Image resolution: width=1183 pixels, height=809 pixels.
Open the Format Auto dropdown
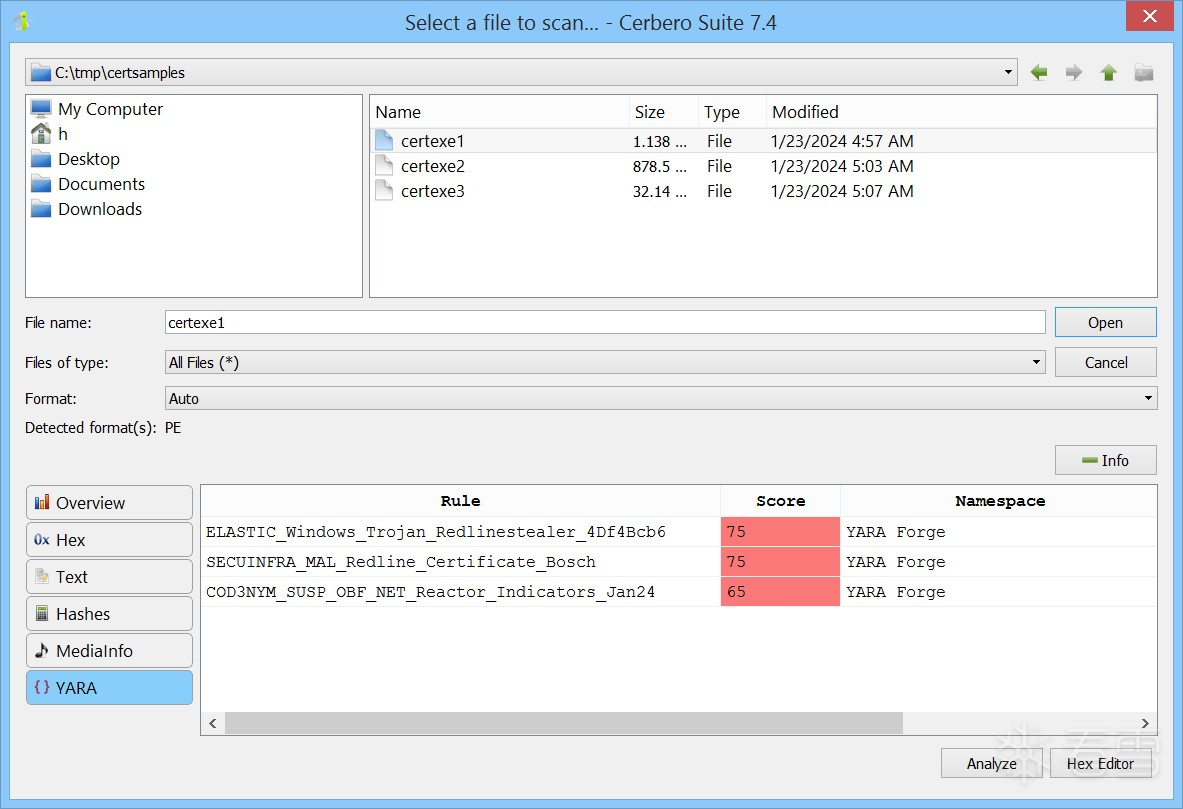coord(661,398)
